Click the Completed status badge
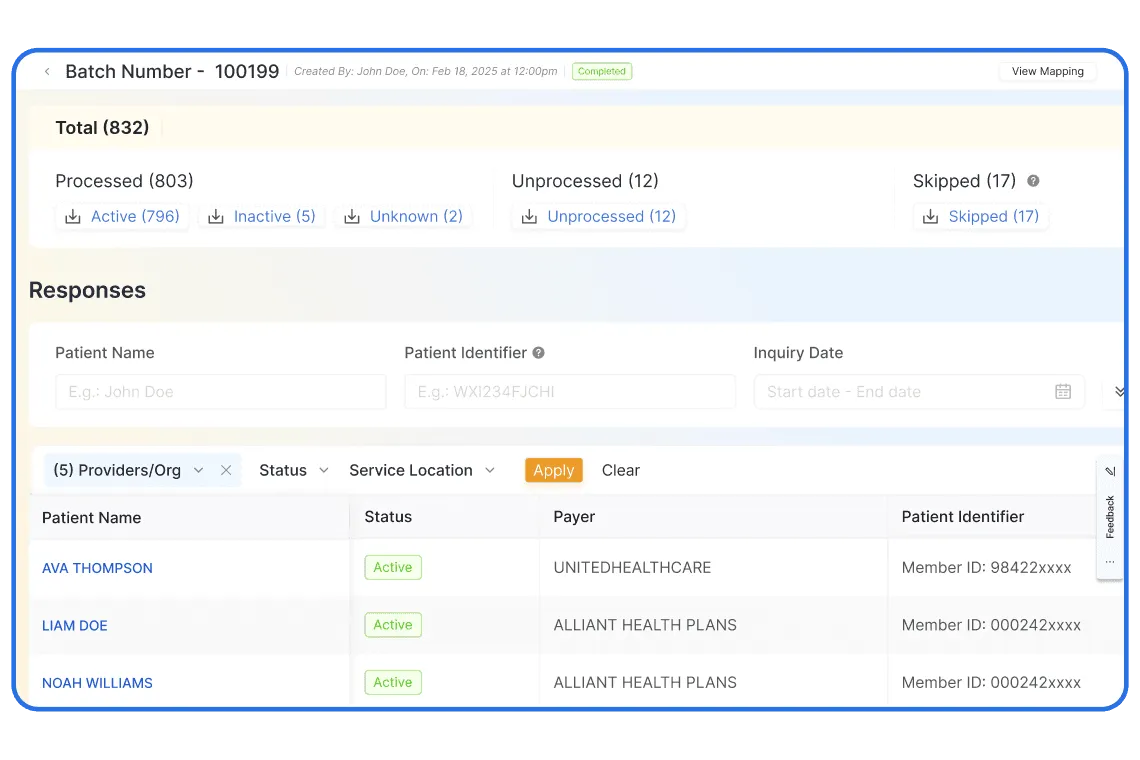The height and width of the screenshot is (760, 1140). tap(601, 71)
